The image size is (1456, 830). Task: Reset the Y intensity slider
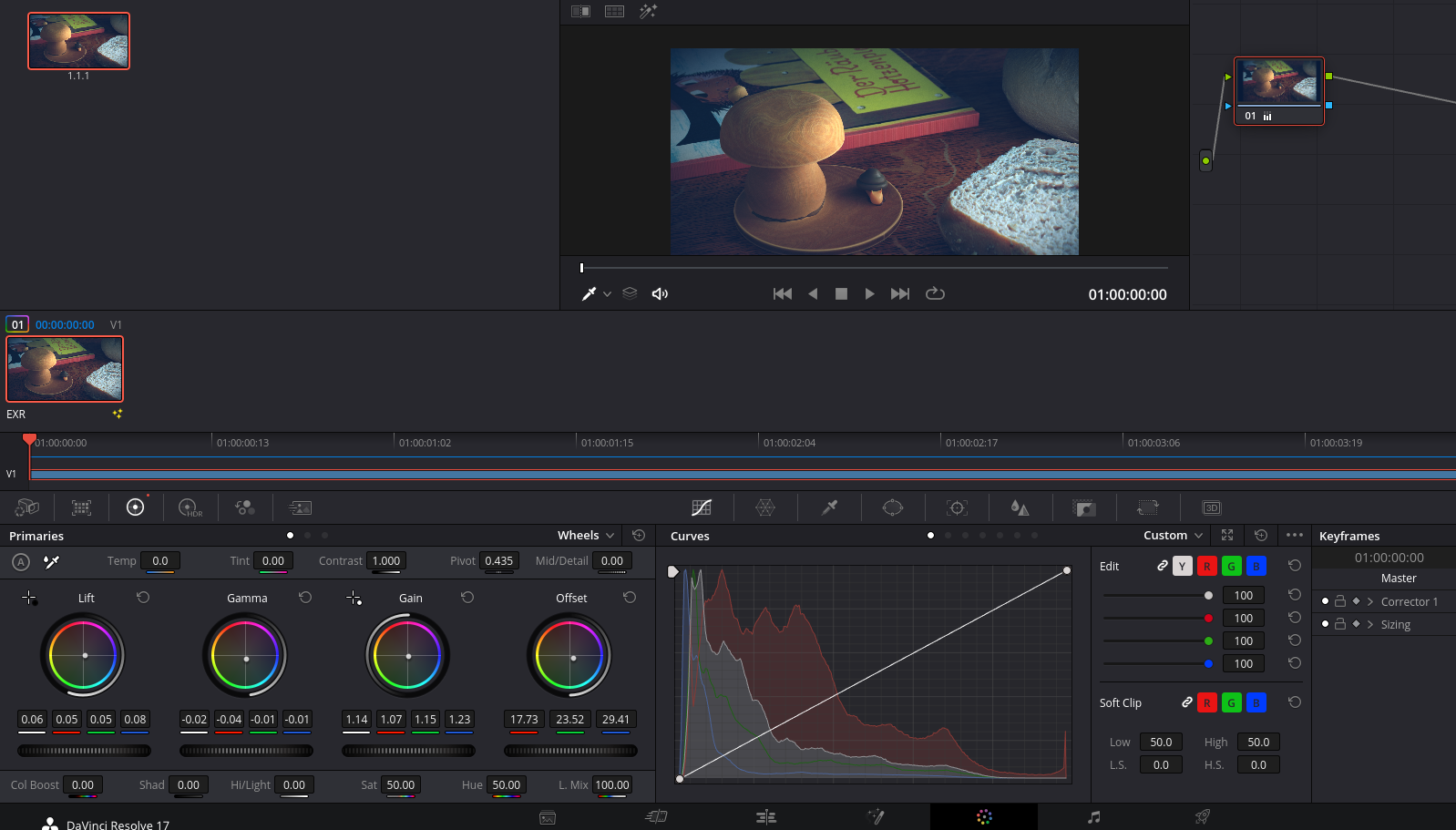1294,595
